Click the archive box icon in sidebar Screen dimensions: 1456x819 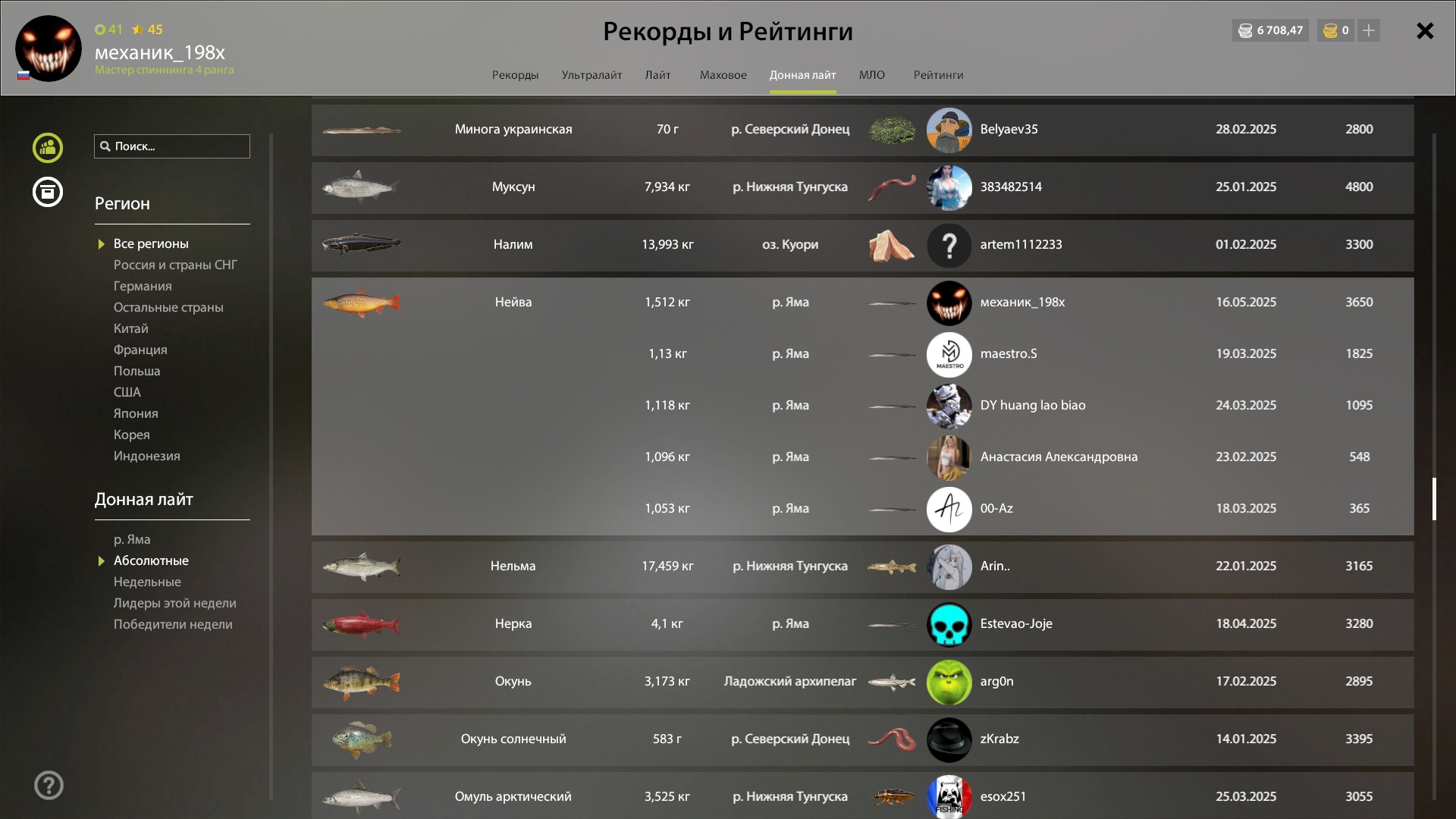pyautogui.click(x=48, y=192)
